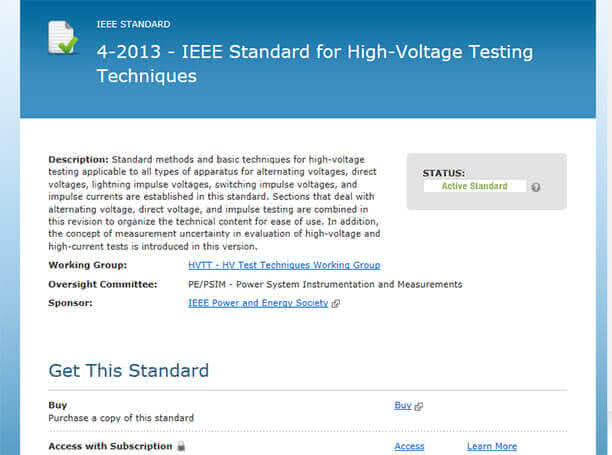The image size is (612, 455).
Task: Click the Purchase a copy of this standard text
Action: coord(121,418)
